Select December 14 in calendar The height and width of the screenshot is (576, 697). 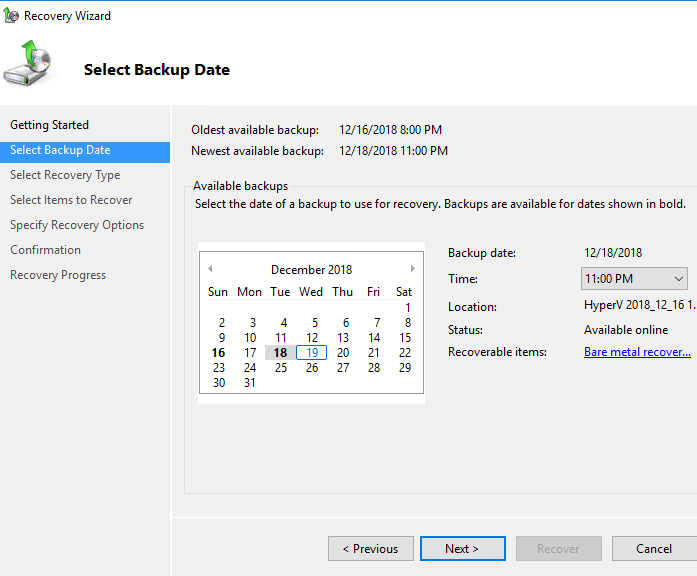(374, 338)
